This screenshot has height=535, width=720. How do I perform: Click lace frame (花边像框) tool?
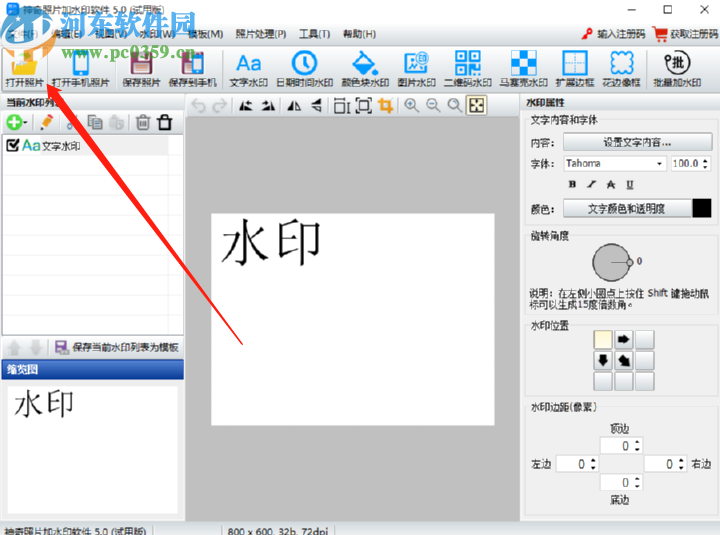(x=622, y=69)
